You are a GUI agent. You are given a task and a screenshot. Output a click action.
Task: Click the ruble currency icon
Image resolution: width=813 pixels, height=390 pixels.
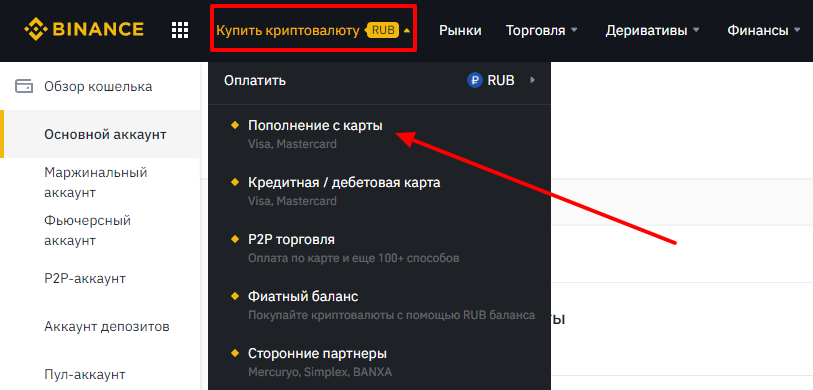474,80
